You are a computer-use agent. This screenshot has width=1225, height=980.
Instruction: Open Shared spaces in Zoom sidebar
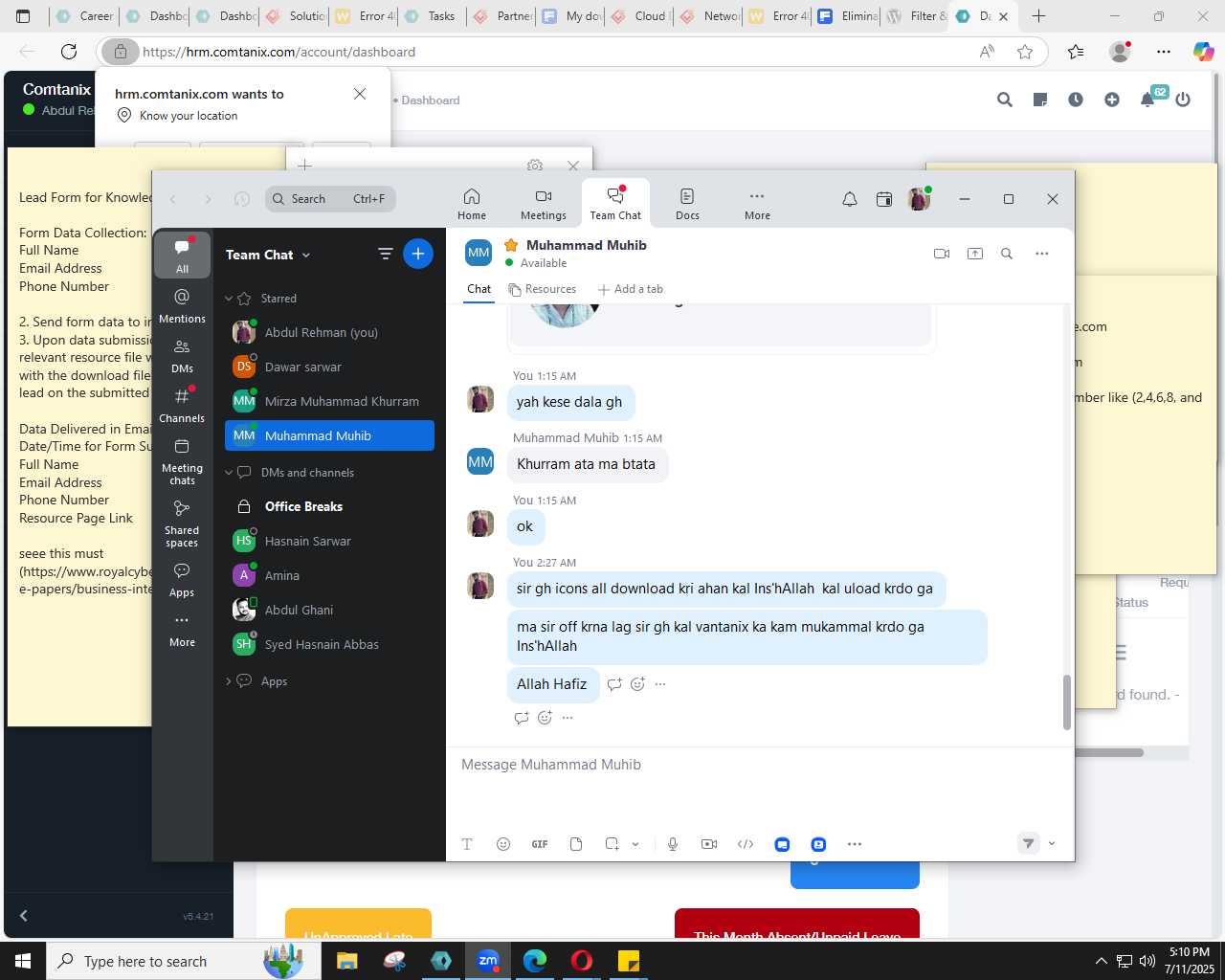[182, 523]
